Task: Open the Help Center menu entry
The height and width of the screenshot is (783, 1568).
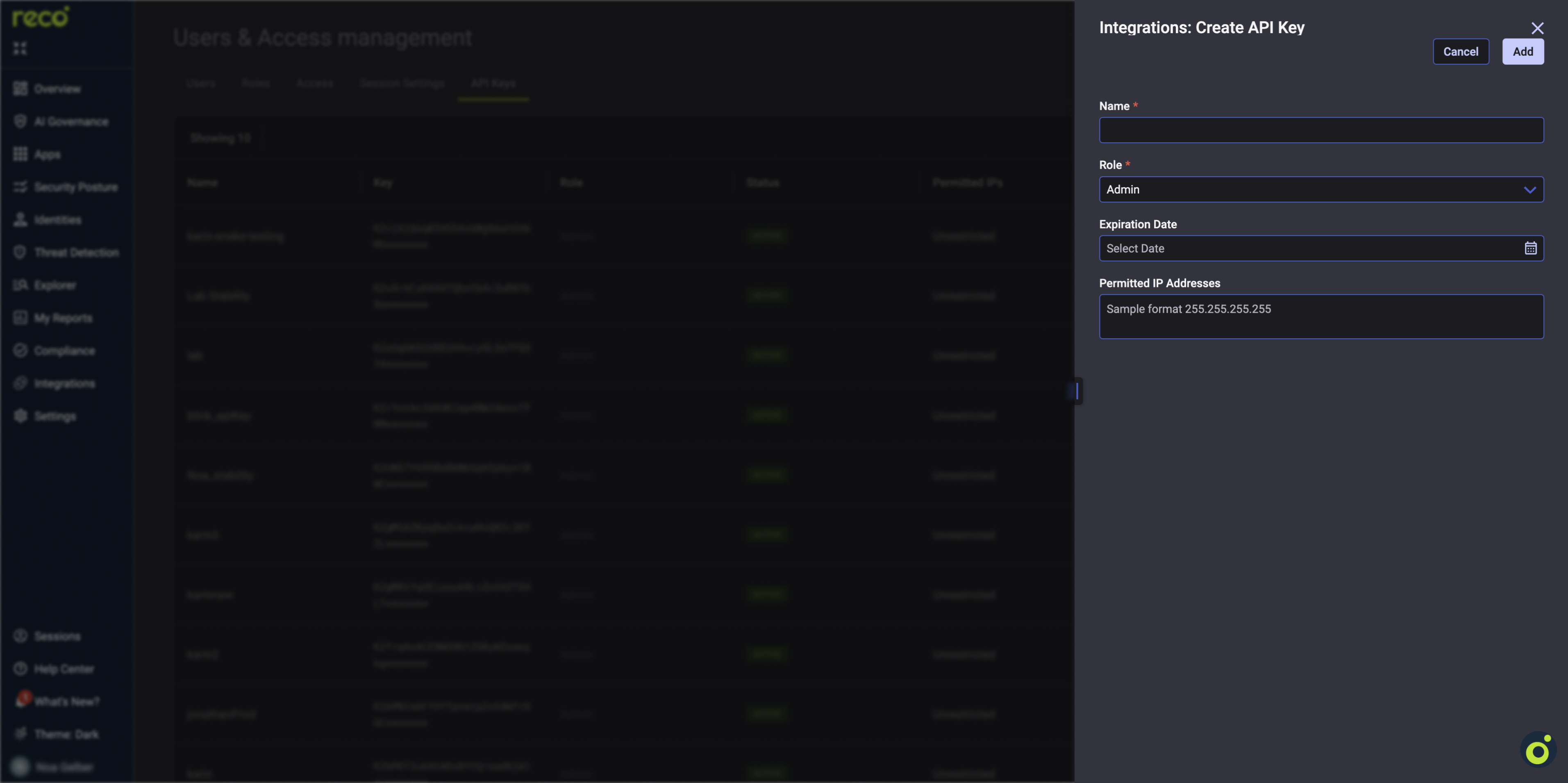Action: (63, 669)
